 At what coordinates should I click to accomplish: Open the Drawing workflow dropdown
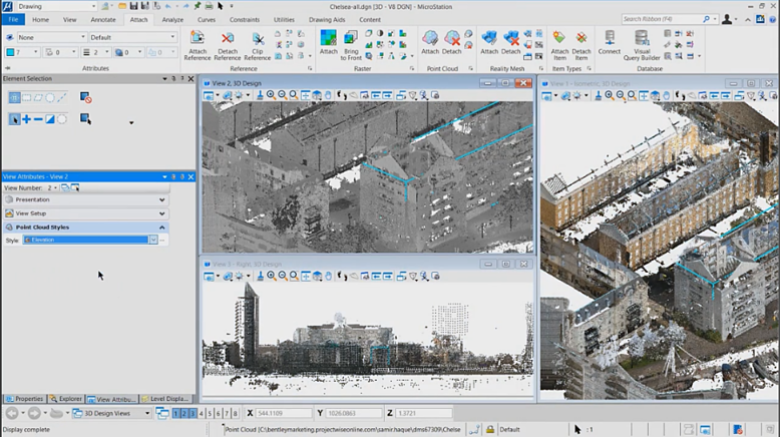pos(56,6)
